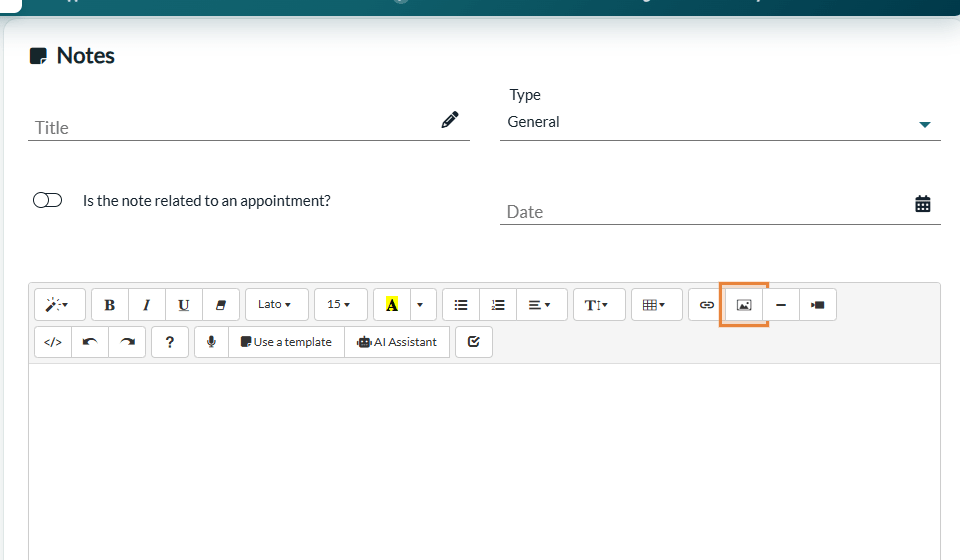
Task: Open the editor help question mark
Action: pyautogui.click(x=170, y=342)
